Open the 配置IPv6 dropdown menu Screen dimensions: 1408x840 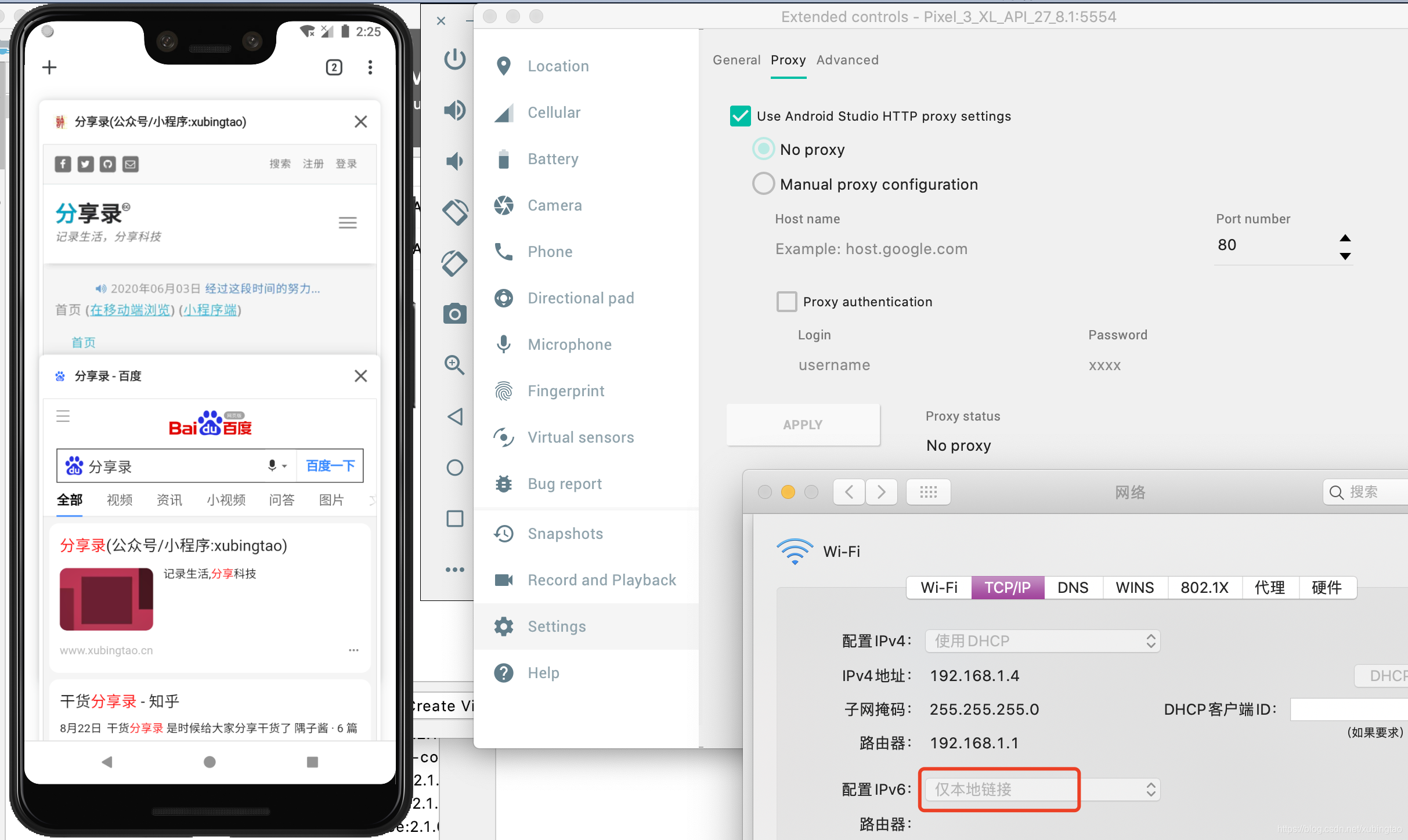tap(1042, 790)
